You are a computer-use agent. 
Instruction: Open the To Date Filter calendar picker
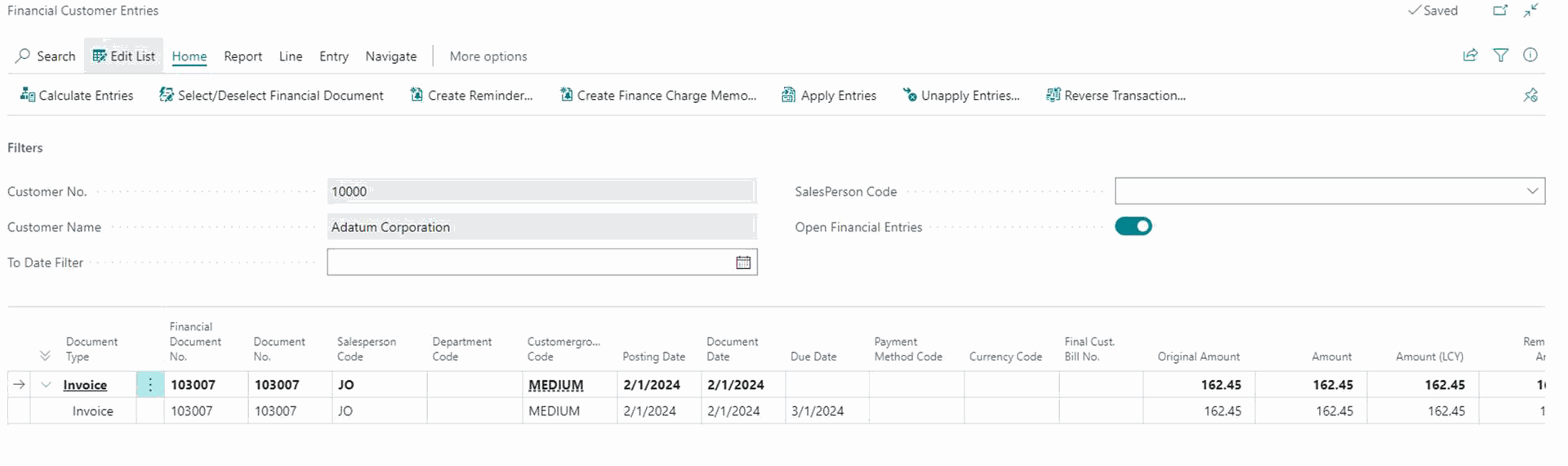coord(743,262)
